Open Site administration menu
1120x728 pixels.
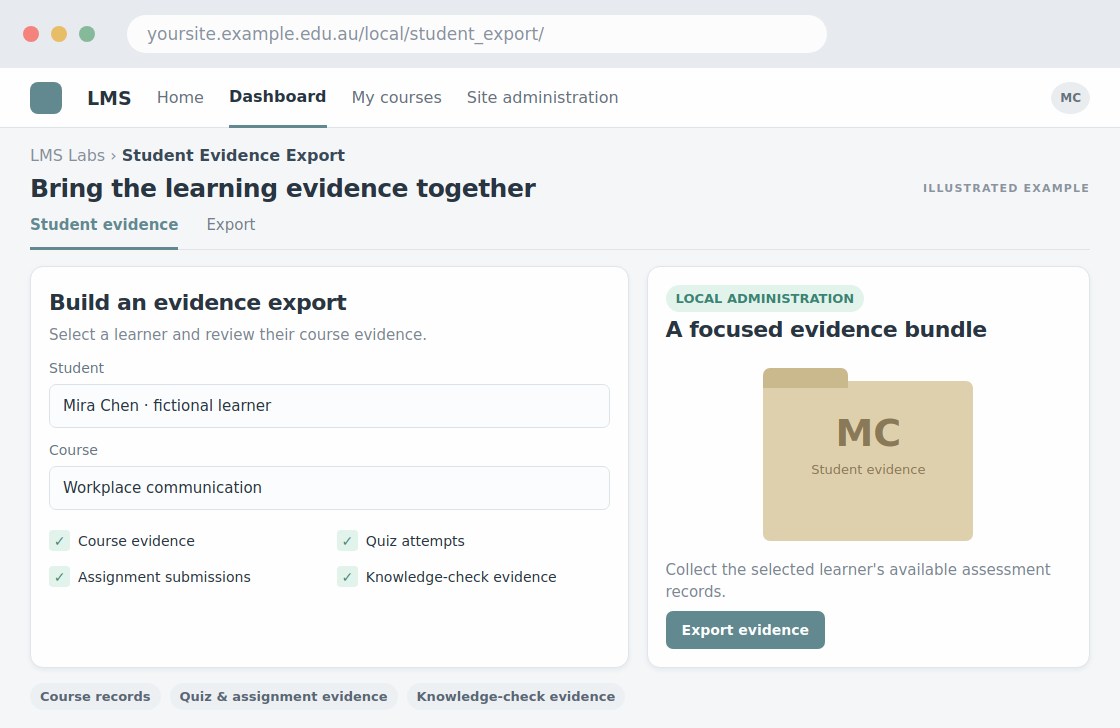(542, 97)
